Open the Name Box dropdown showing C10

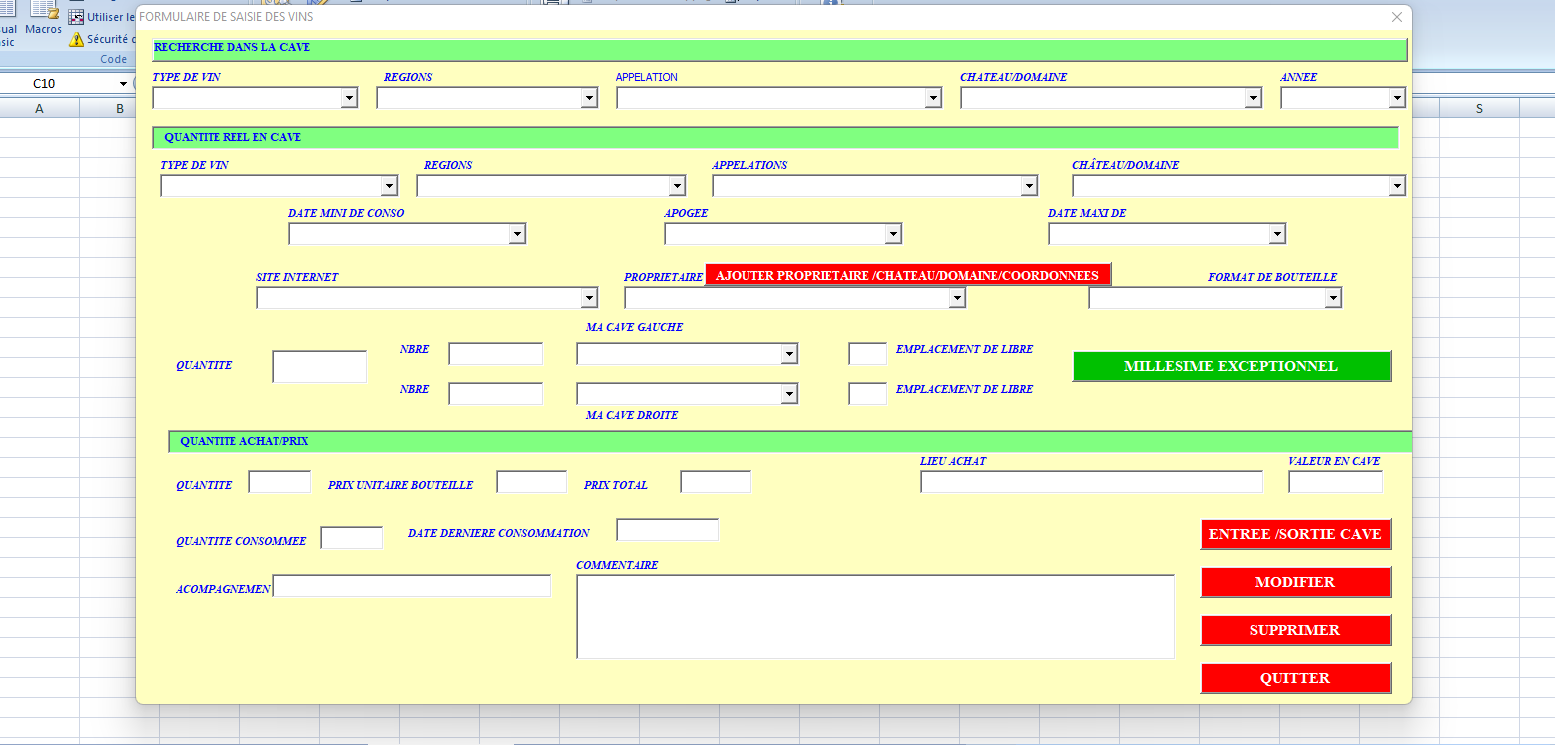(124, 84)
